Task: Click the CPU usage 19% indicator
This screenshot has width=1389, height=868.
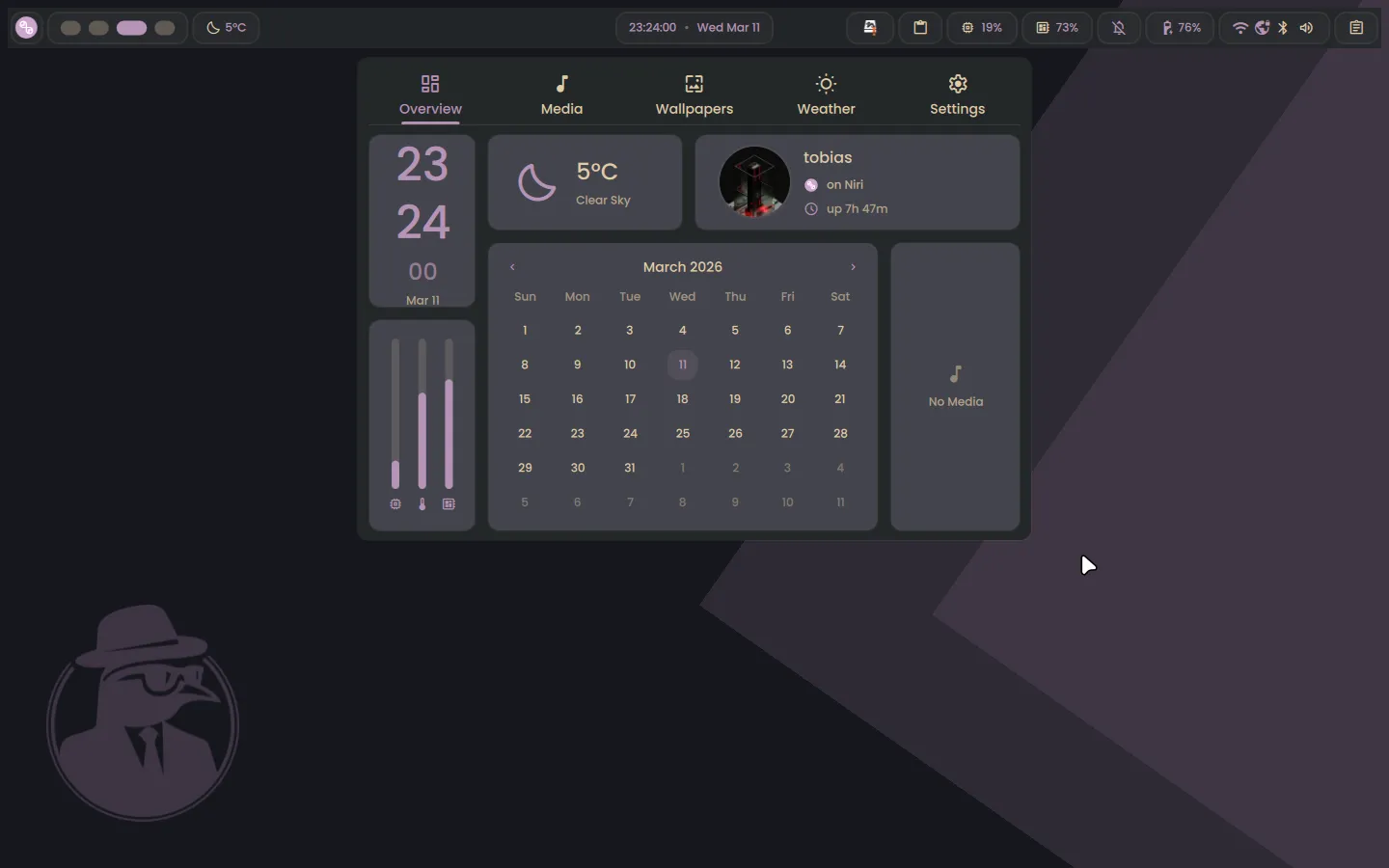Action: 981,28
